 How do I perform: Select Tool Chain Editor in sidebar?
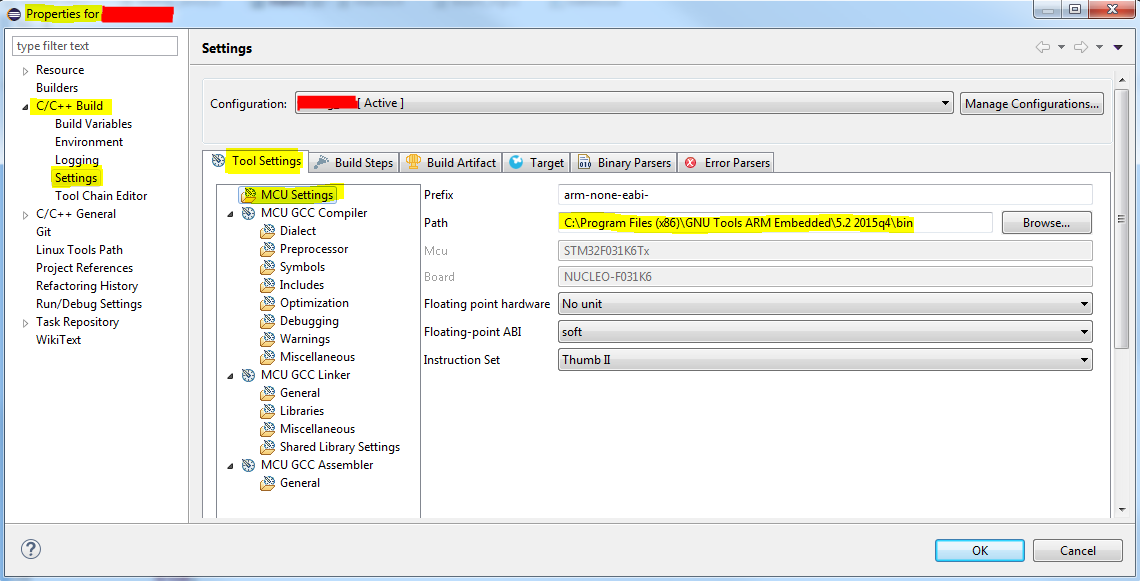click(x=101, y=196)
